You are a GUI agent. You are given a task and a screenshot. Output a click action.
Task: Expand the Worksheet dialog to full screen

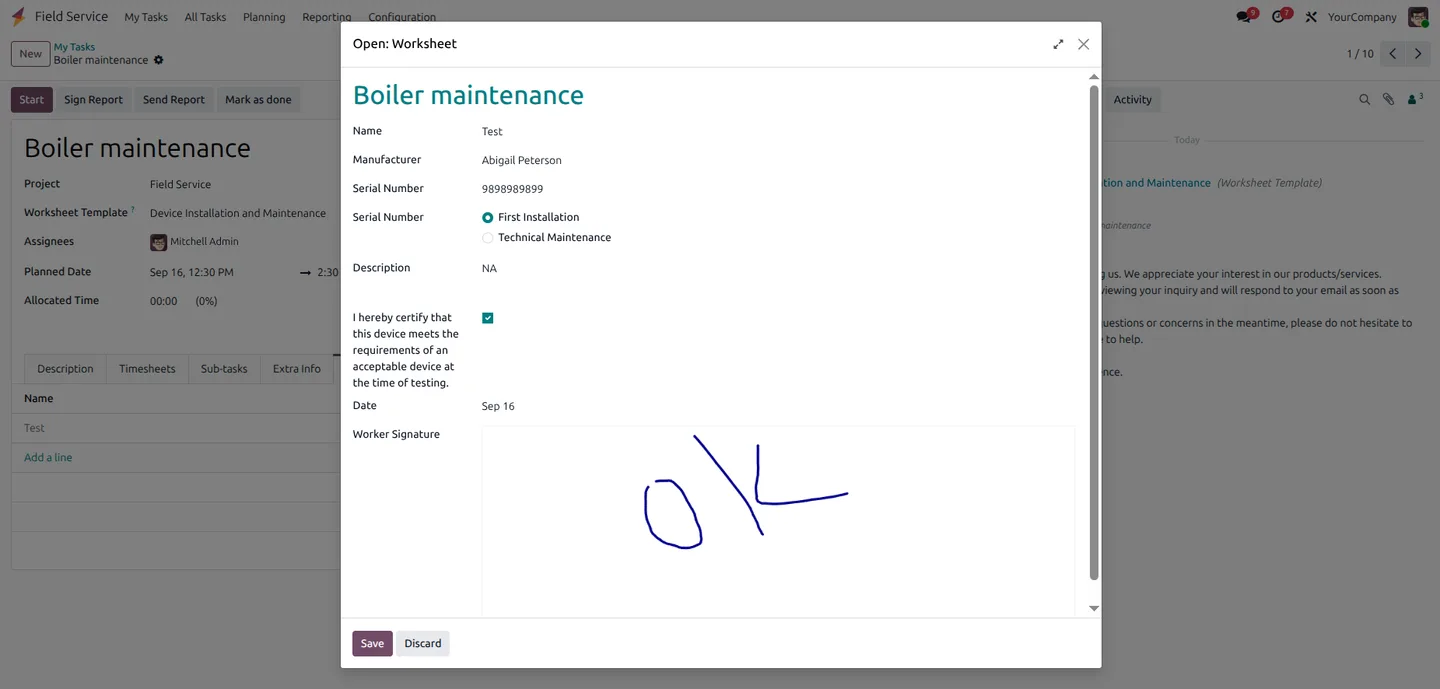tap(1058, 44)
